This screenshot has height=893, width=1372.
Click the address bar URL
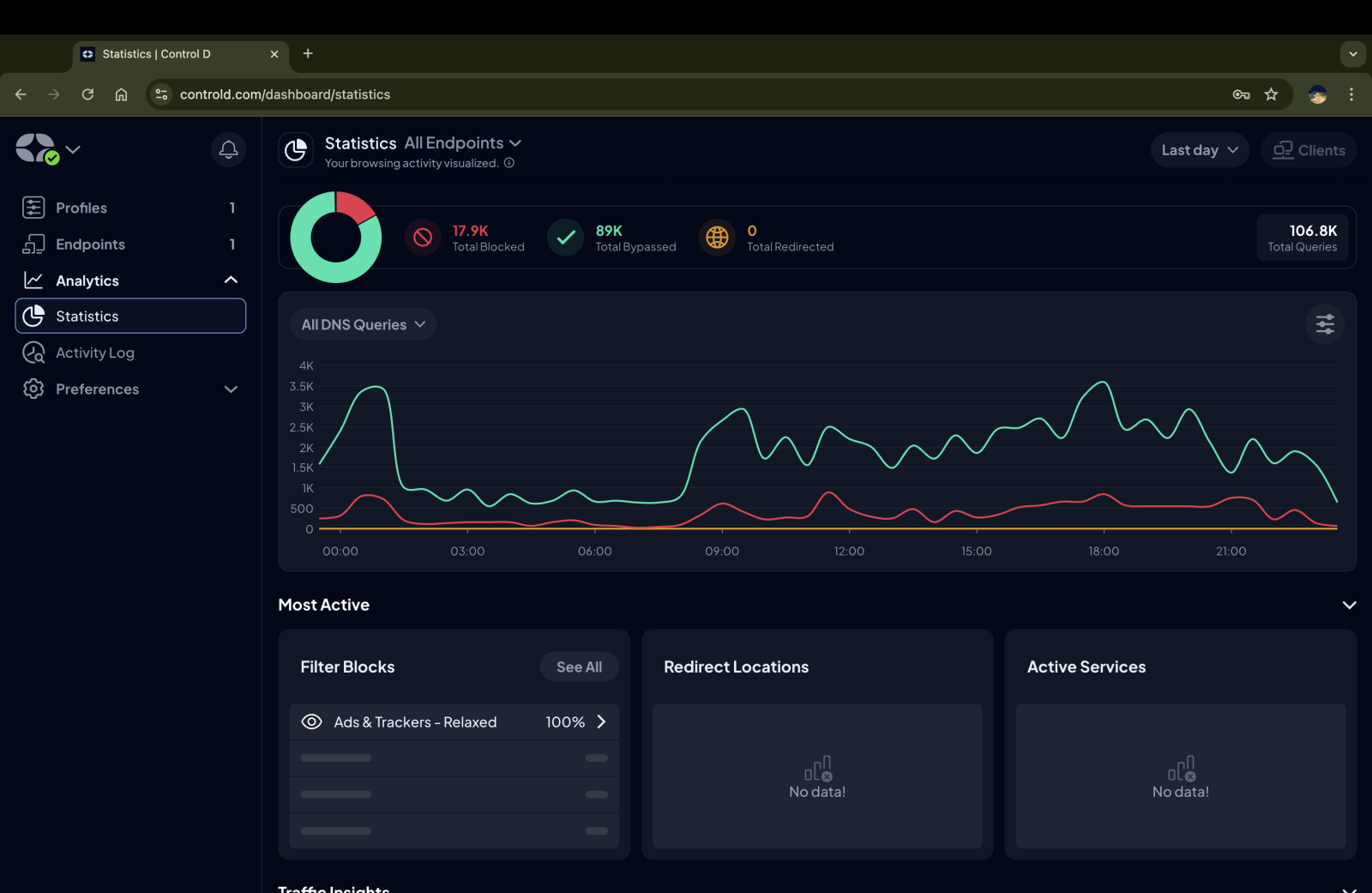click(x=285, y=94)
